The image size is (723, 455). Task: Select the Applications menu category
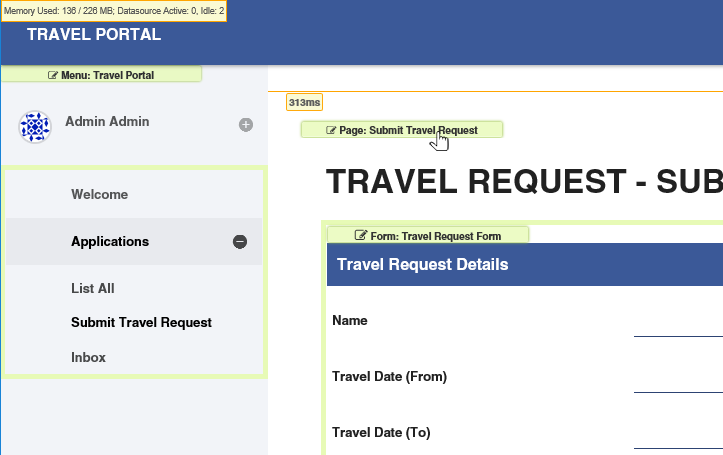pyautogui.click(x=110, y=242)
